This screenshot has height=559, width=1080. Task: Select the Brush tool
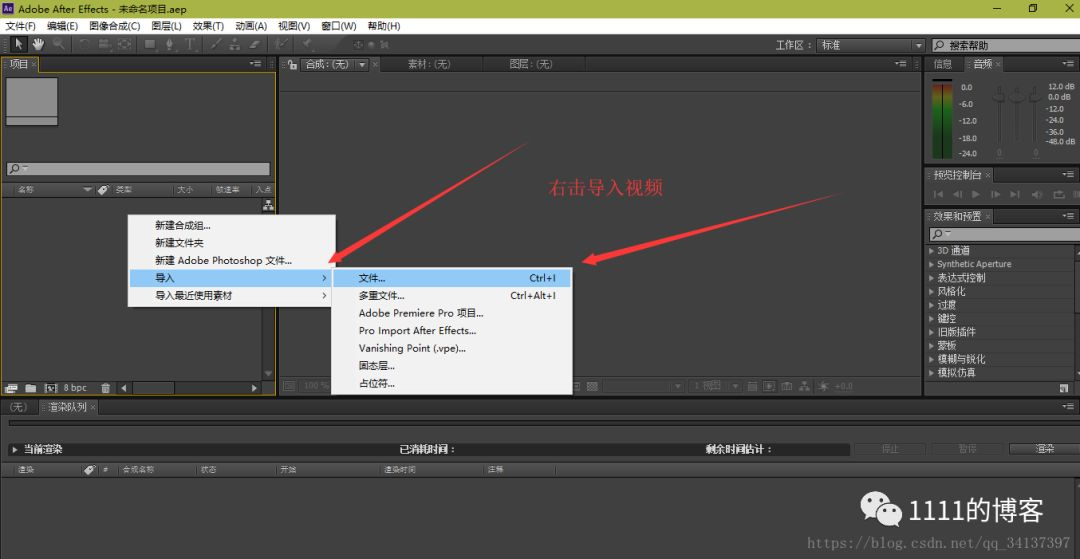tap(215, 44)
